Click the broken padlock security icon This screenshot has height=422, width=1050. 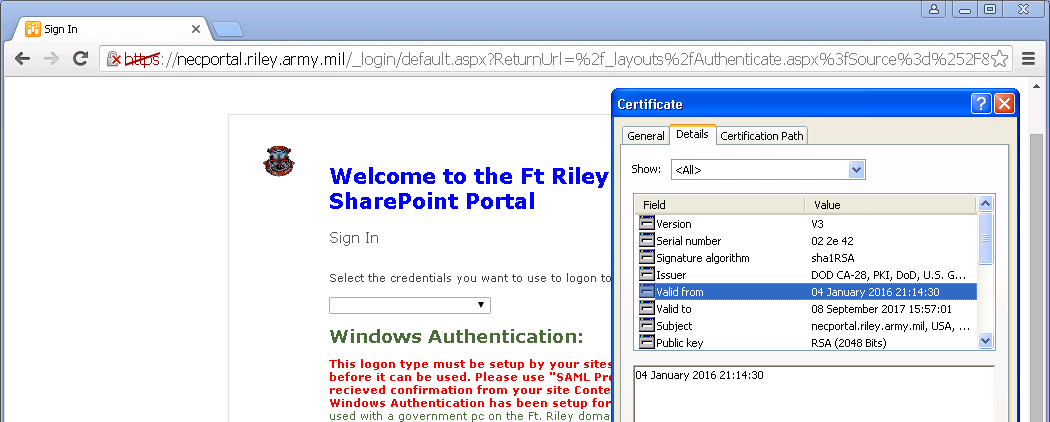click(x=114, y=59)
